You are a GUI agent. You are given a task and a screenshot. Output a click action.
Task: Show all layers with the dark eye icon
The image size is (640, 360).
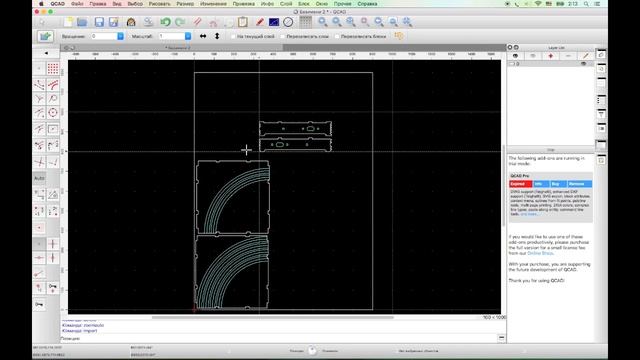[x=516, y=56]
